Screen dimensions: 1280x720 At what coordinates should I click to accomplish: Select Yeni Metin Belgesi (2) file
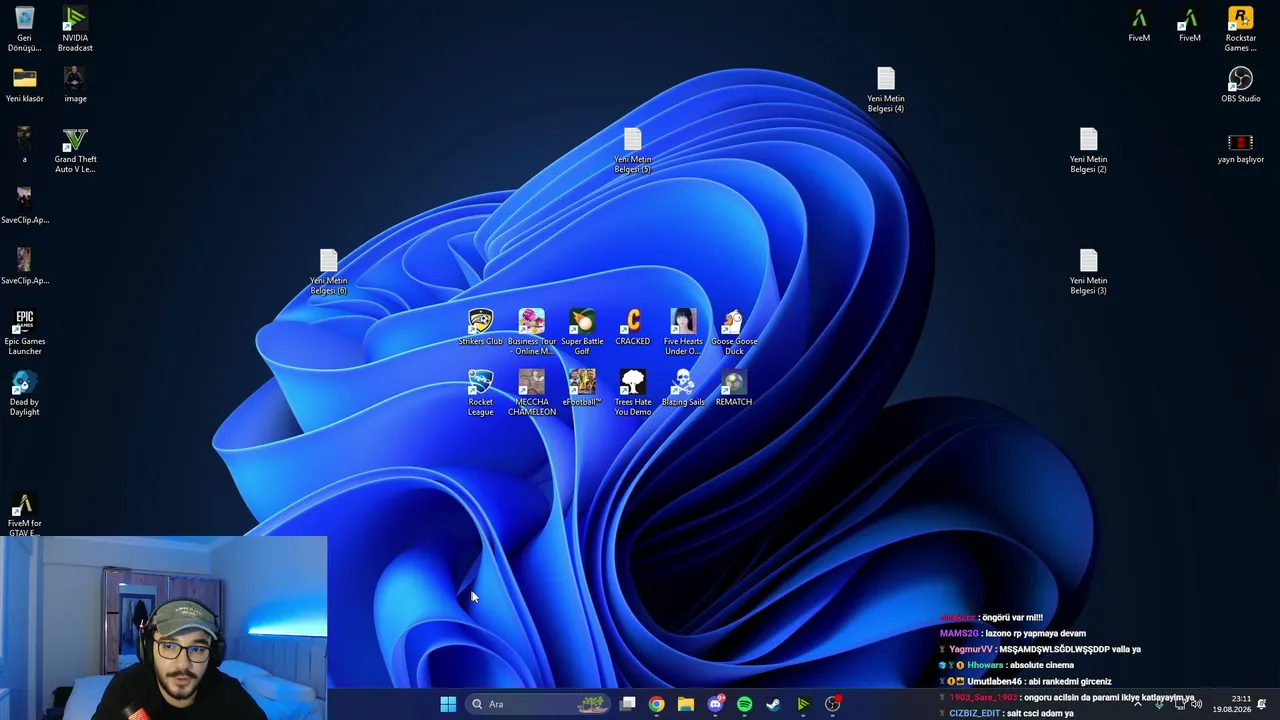click(x=1088, y=151)
